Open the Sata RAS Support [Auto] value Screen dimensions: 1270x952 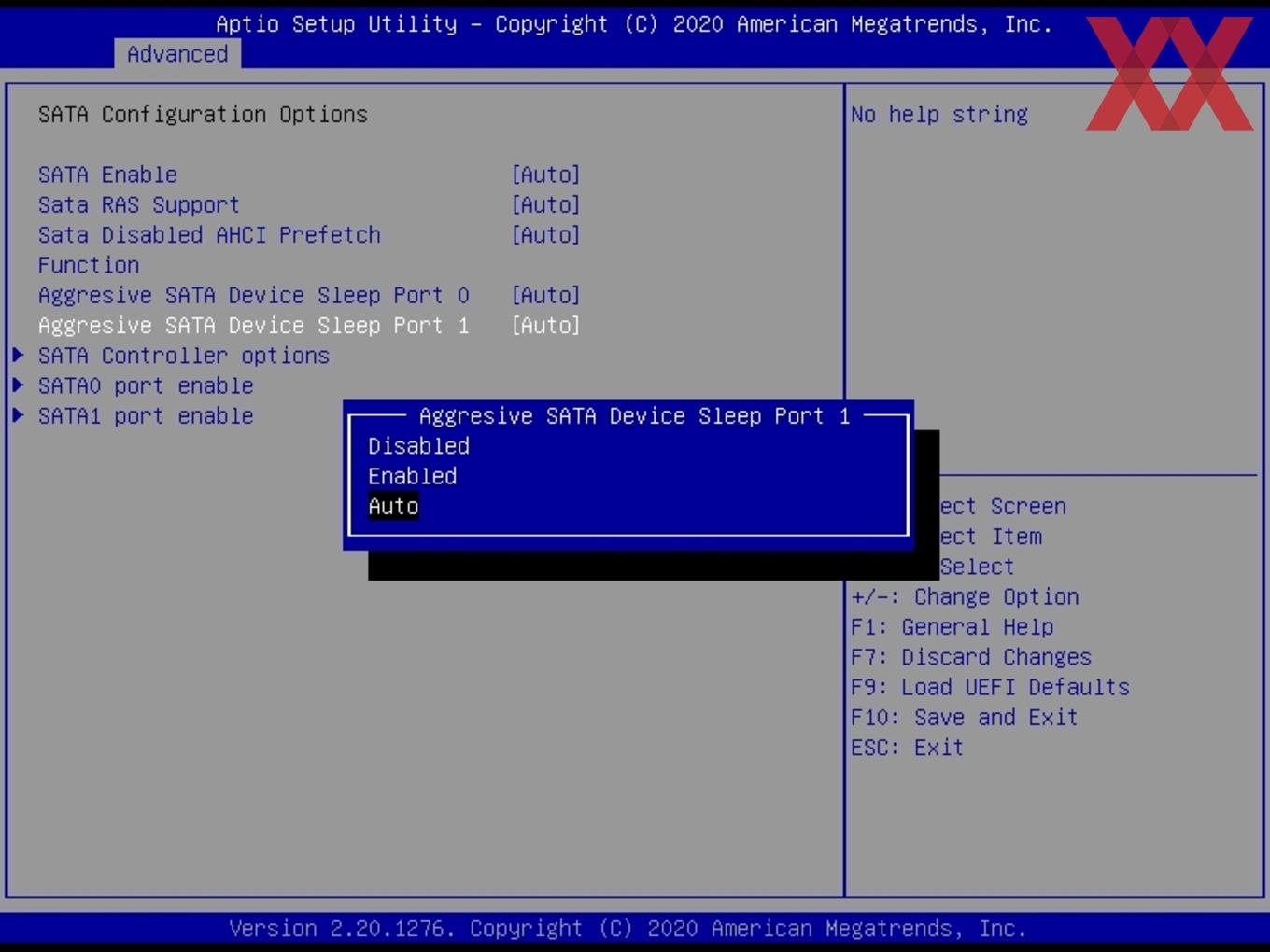(545, 204)
